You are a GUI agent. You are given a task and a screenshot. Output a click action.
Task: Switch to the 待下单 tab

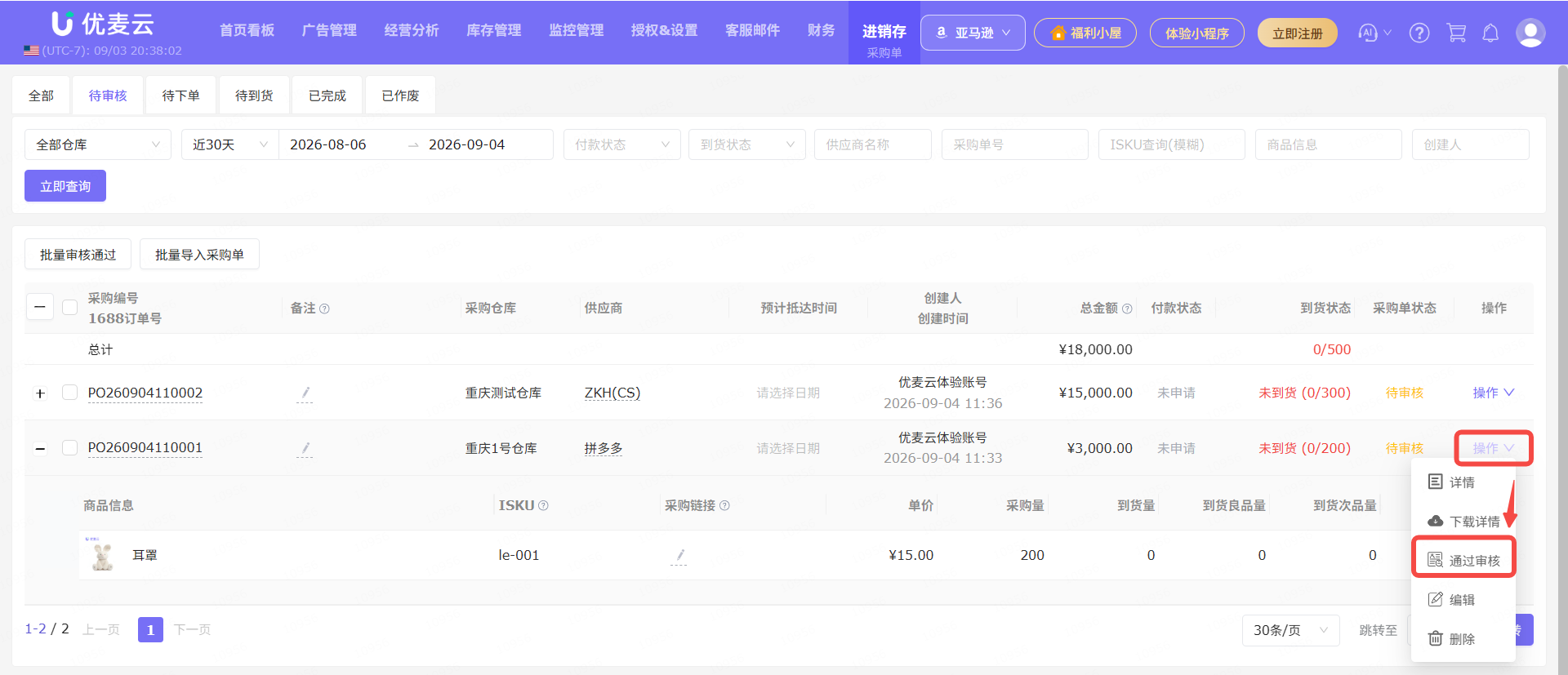coord(180,95)
